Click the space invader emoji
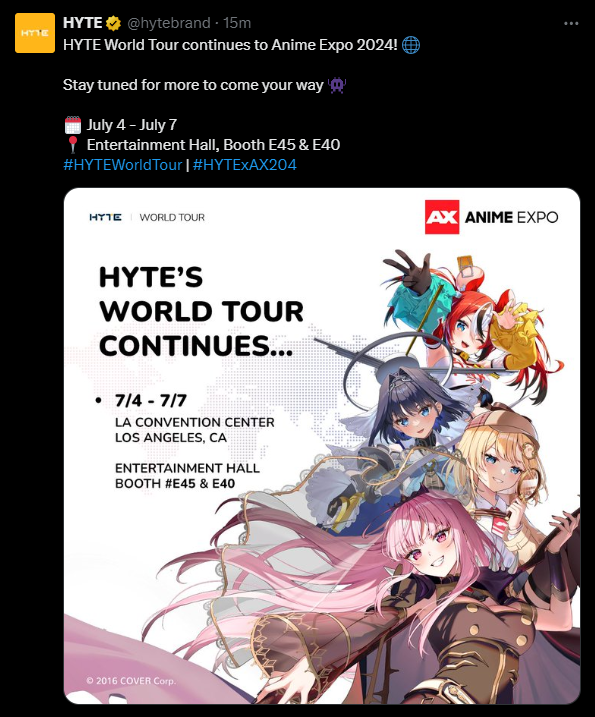This screenshot has height=717, width=595. [x=337, y=85]
